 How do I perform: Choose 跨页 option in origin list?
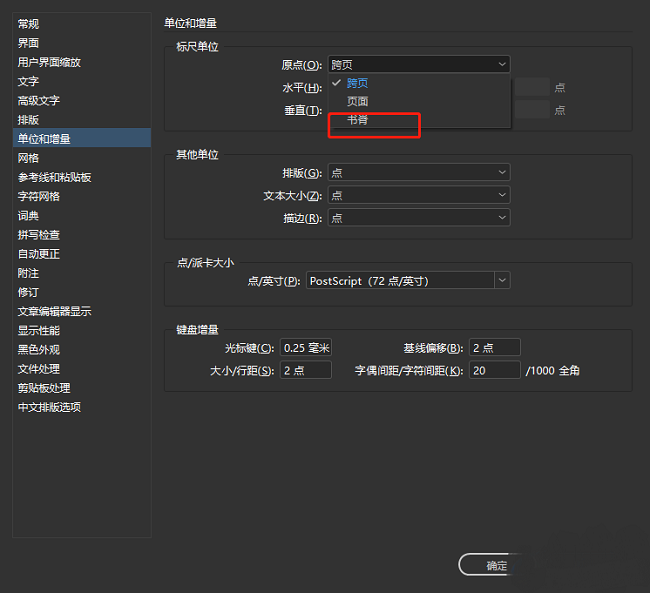(x=419, y=83)
